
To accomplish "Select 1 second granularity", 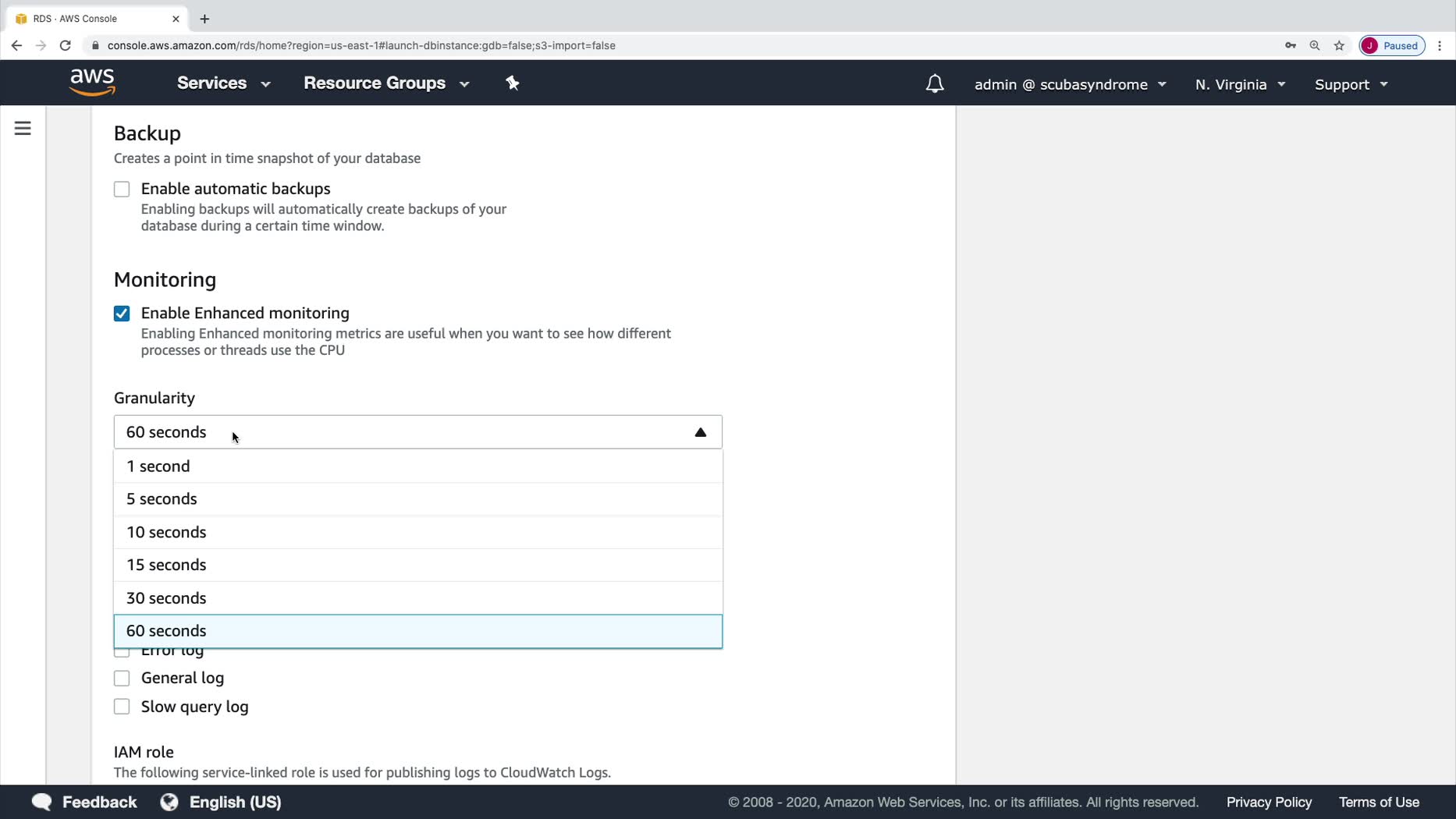I will tap(418, 466).
